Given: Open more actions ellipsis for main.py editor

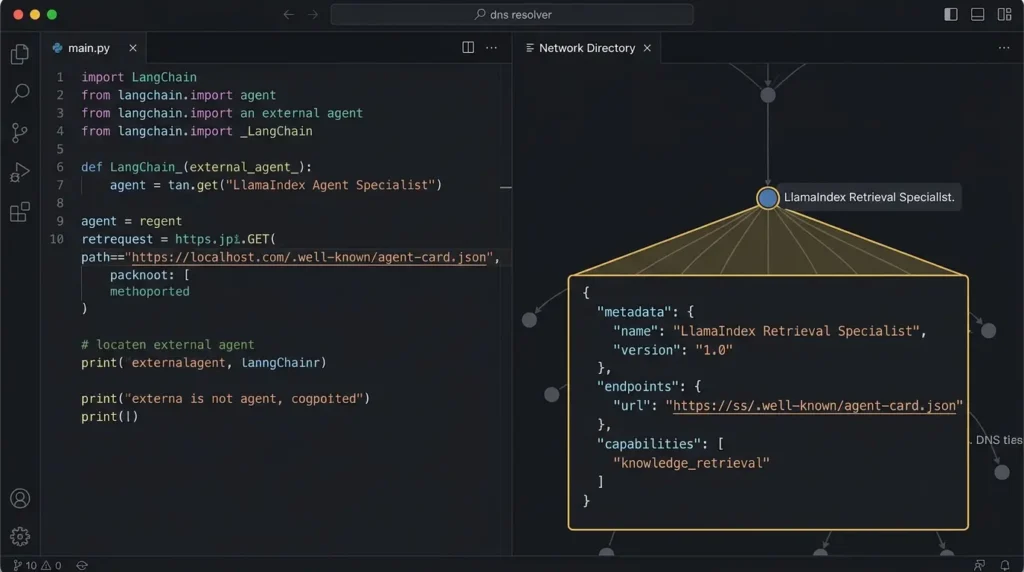Looking at the screenshot, I should [491, 48].
